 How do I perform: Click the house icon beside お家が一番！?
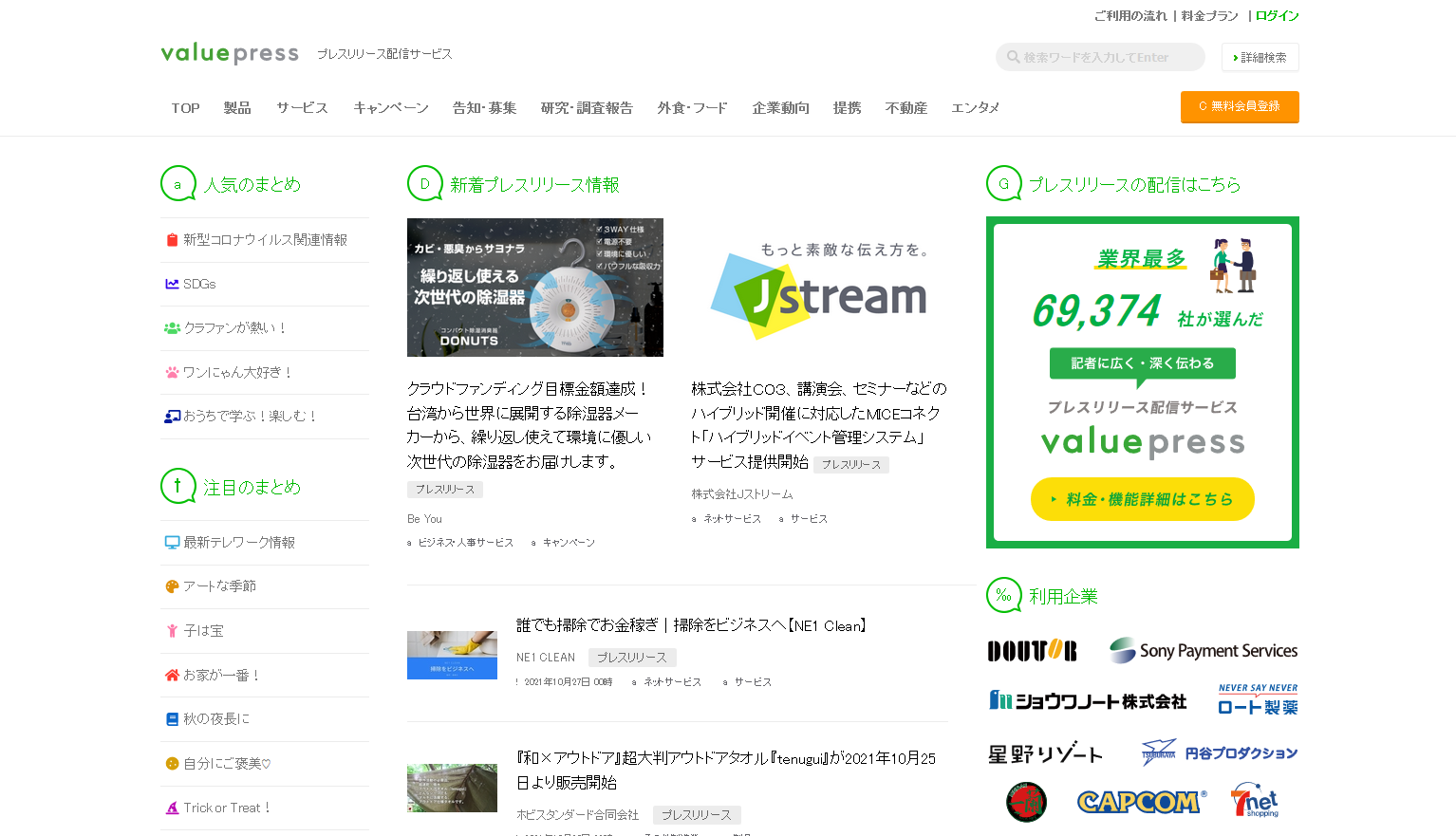click(x=172, y=676)
